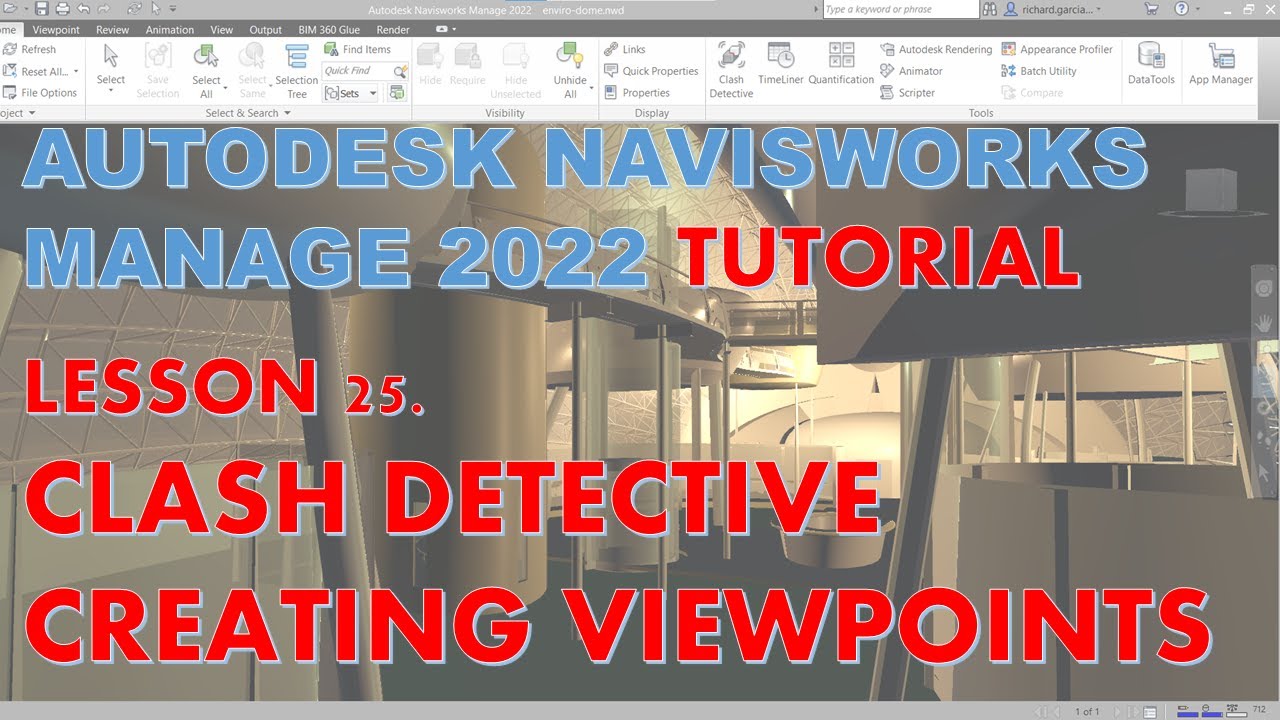This screenshot has width=1280, height=720.
Task: Click the keyword or phrase search box
Action: coord(900,9)
